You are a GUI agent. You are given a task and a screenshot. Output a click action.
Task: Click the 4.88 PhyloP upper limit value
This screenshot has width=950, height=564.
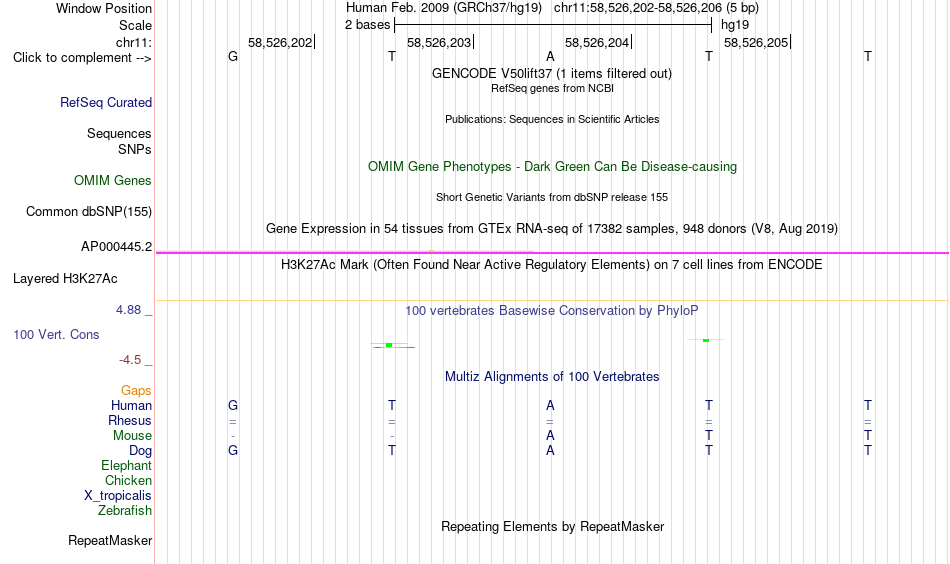128,310
